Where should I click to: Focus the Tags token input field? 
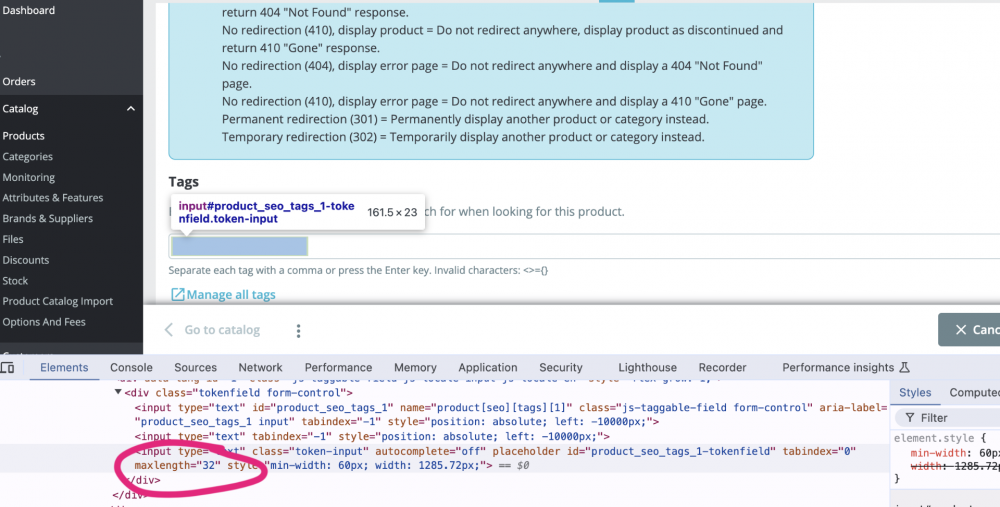pyautogui.click(x=584, y=246)
